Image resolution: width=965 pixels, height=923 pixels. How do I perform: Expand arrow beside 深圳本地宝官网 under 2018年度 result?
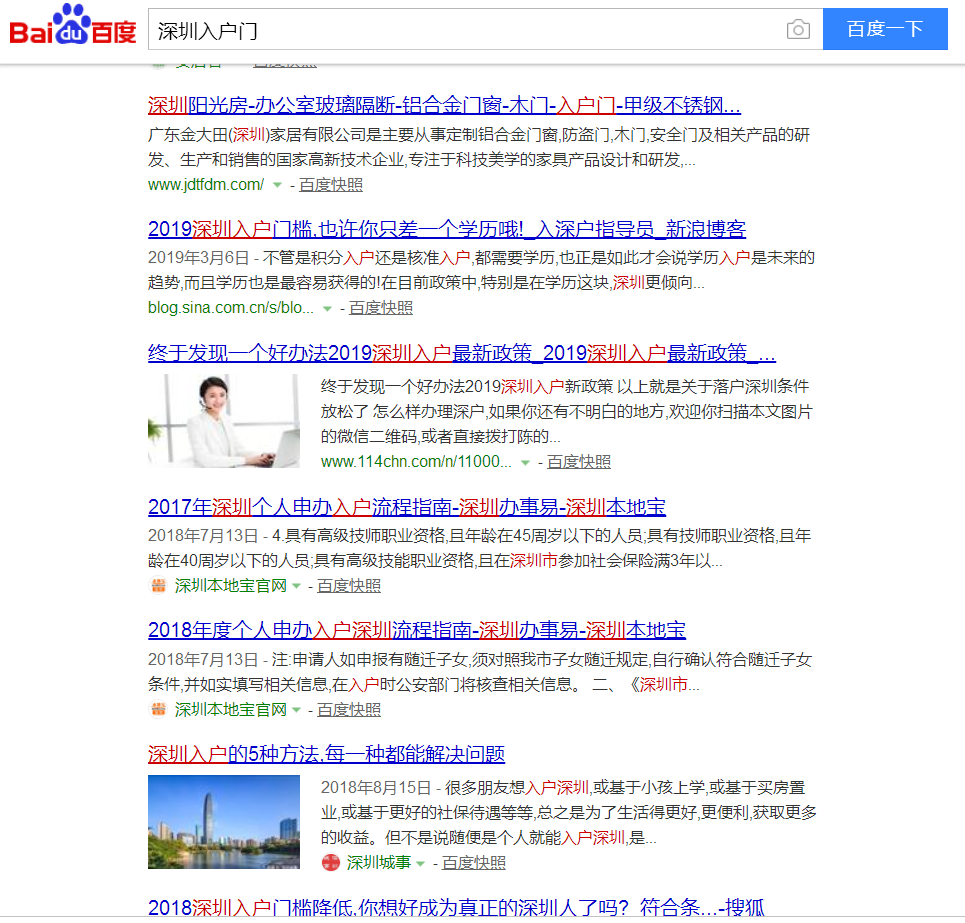(x=296, y=710)
